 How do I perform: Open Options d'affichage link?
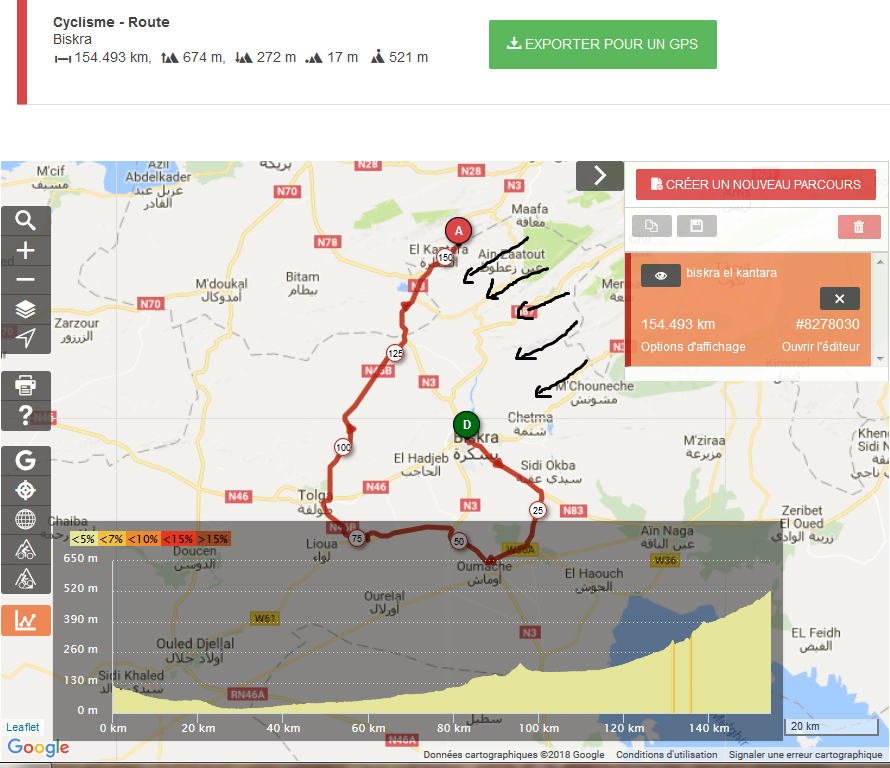[693, 347]
